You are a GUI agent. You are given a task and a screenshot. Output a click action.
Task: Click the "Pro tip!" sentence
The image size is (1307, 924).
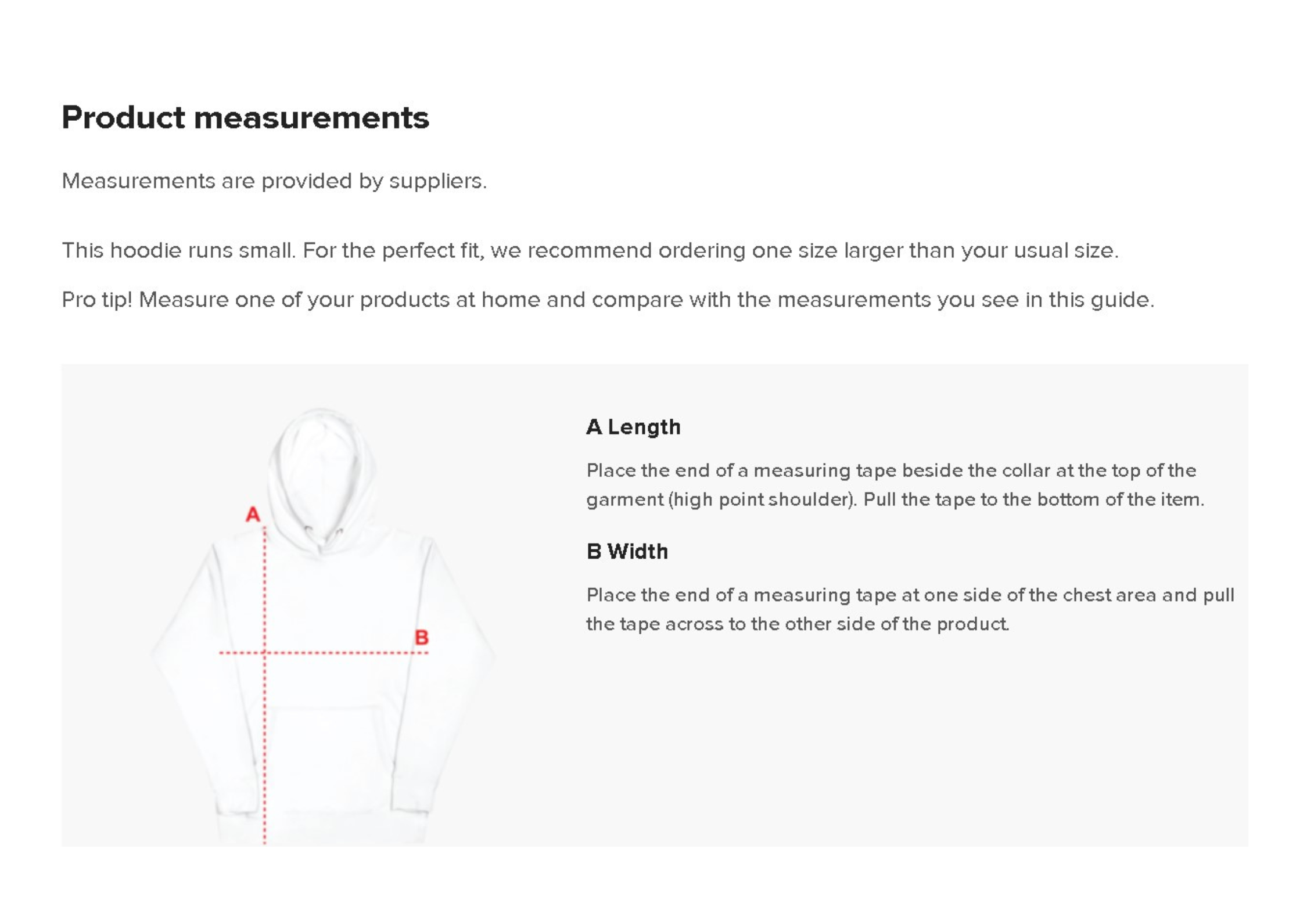coord(608,300)
